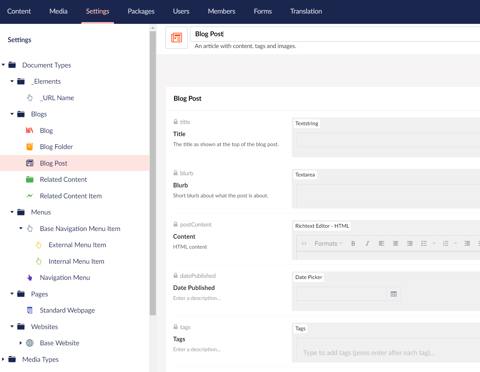Open the numbered list style dropdown arrow
This screenshot has height=372, width=480.
click(456, 243)
